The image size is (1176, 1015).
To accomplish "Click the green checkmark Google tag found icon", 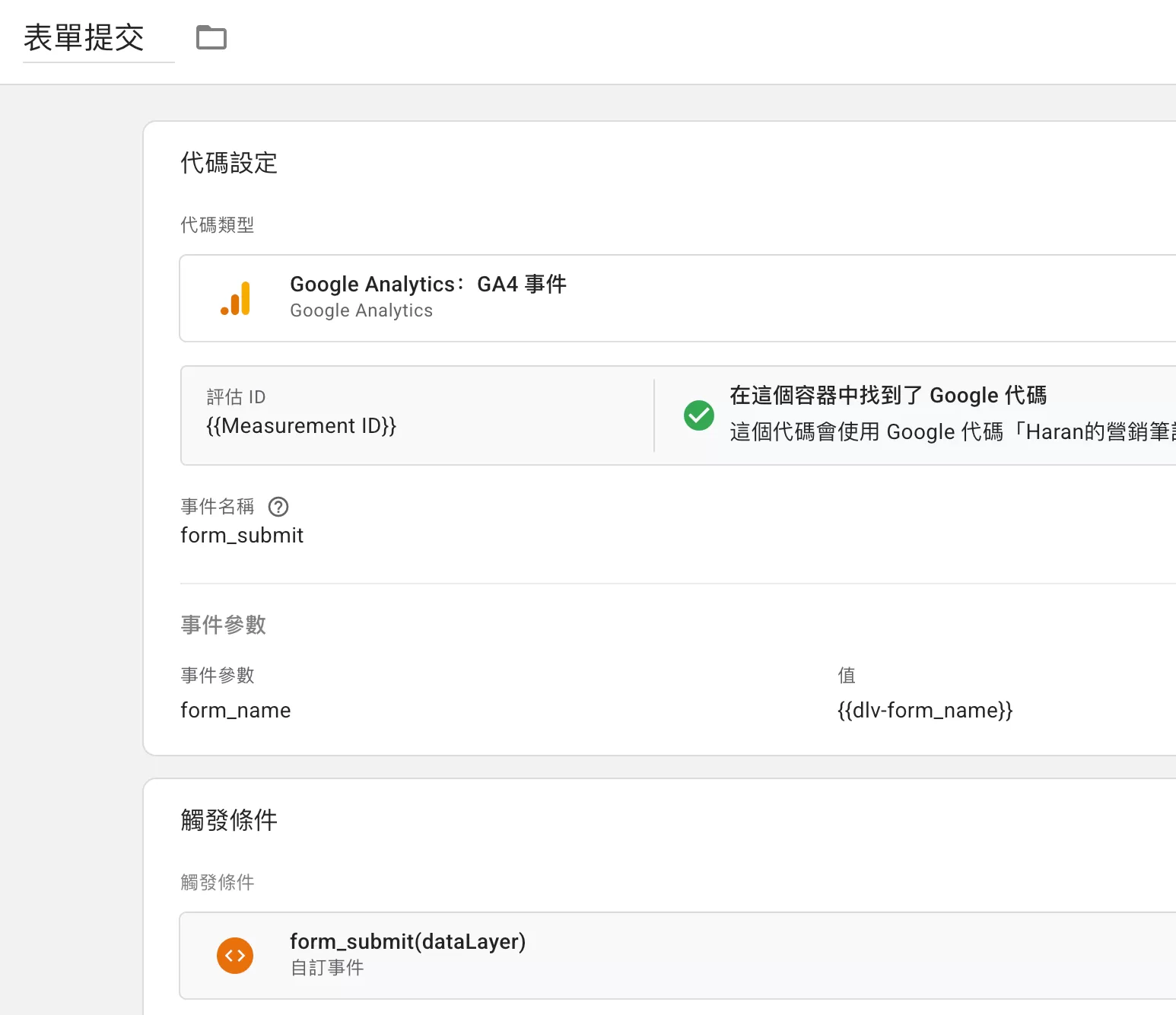I will pos(699,415).
